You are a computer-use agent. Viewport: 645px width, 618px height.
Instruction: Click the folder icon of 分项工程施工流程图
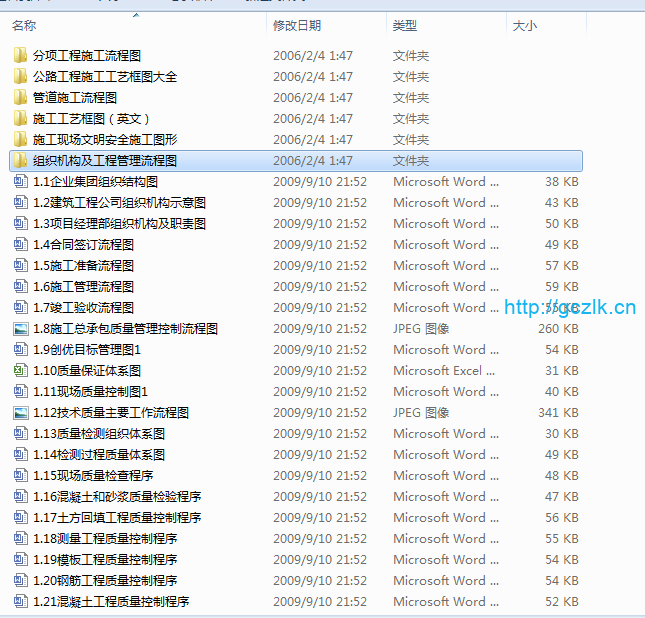point(20,56)
